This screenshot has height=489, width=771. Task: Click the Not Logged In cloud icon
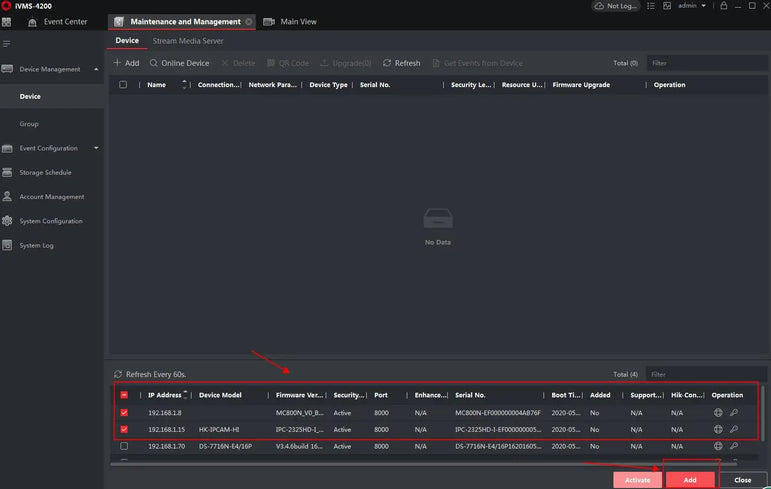tap(600, 6)
